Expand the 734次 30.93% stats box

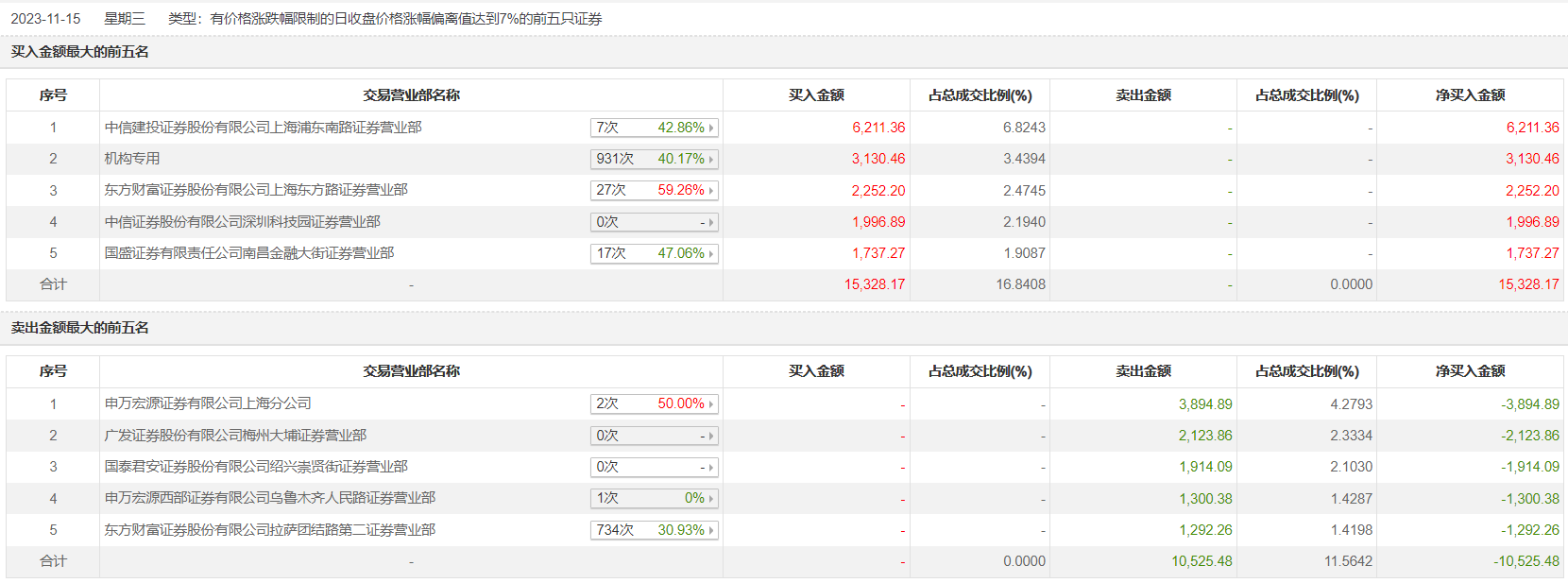[654, 530]
